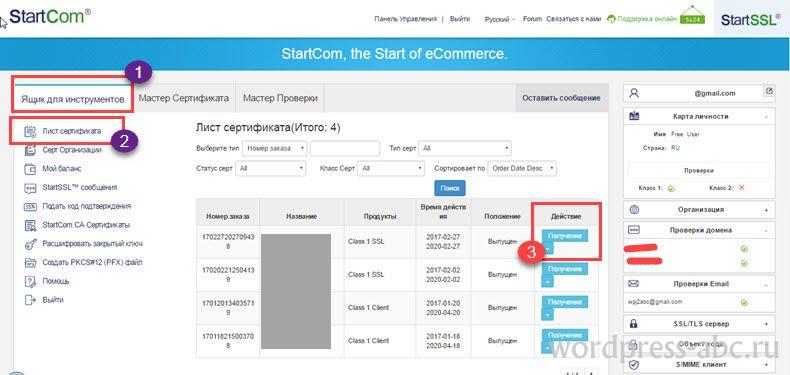790x375 pixels.
Task: Click the Поиск search button
Action: (x=450, y=188)
